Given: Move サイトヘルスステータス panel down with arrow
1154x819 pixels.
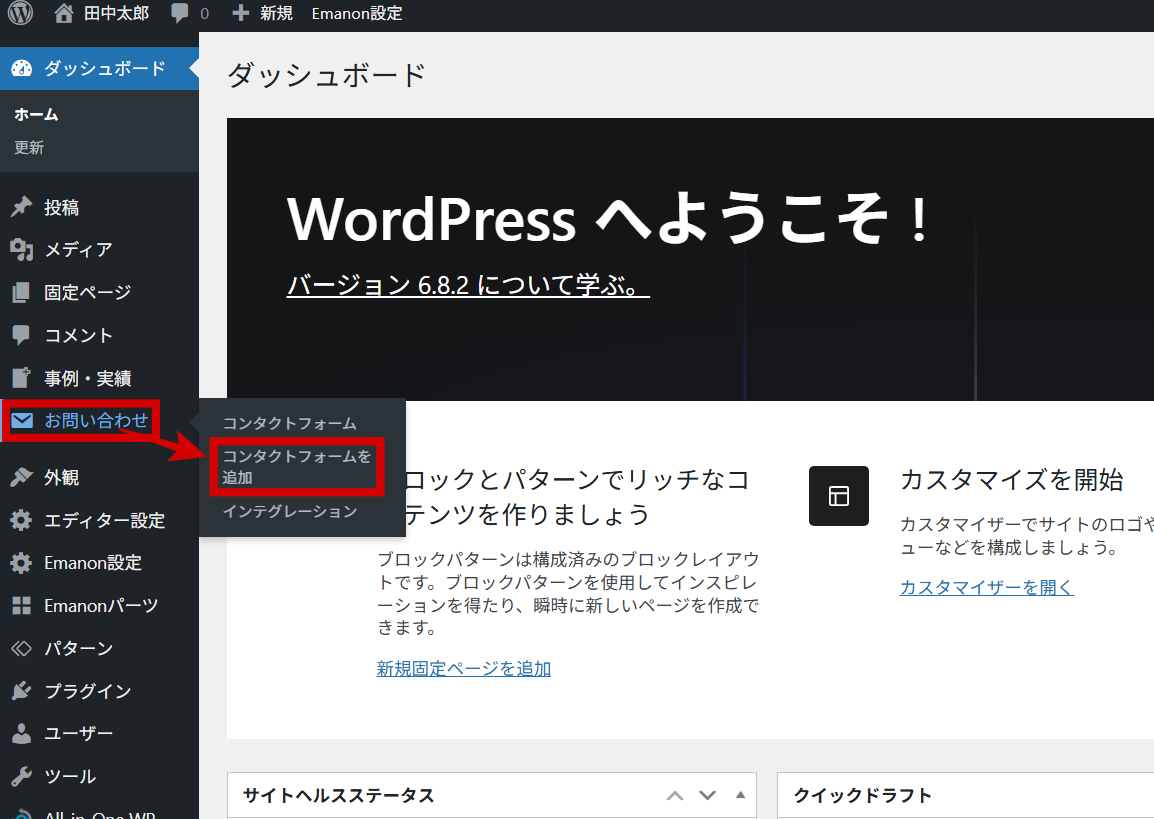Looking at the screenshot, I should tap(707, 795).
